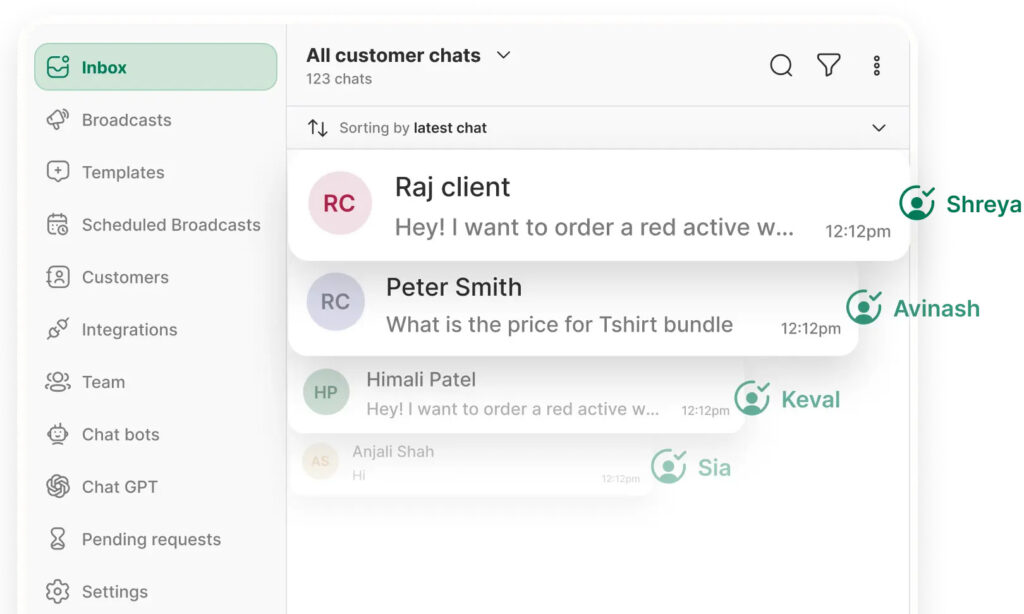This screenshot has height=614, width=1024.
Task: Open the Inbox menu item
Action: 155,67
